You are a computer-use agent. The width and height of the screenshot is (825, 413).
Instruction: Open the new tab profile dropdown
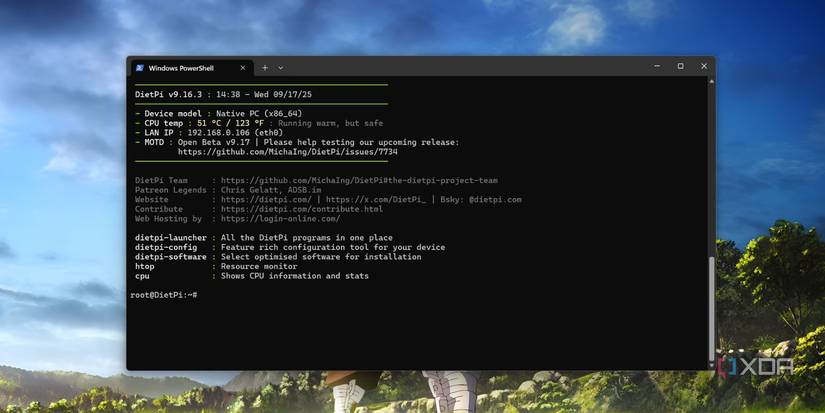(x=280, y=68)
